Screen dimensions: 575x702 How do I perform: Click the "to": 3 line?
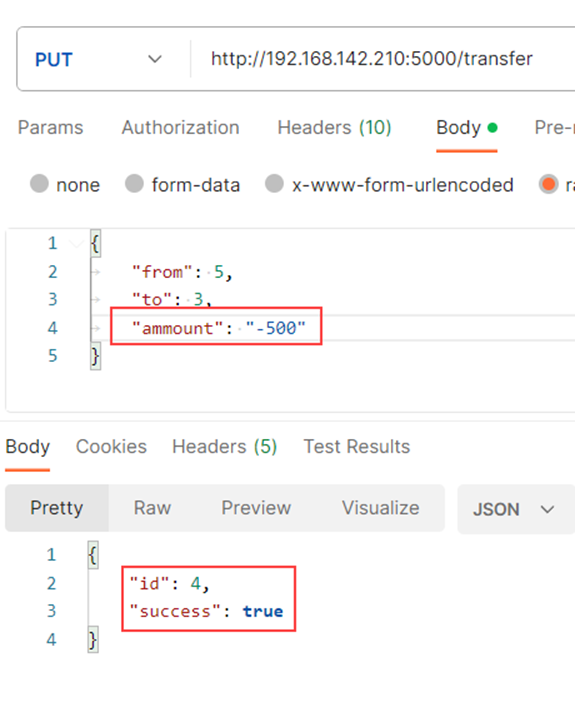pos(172,299)
